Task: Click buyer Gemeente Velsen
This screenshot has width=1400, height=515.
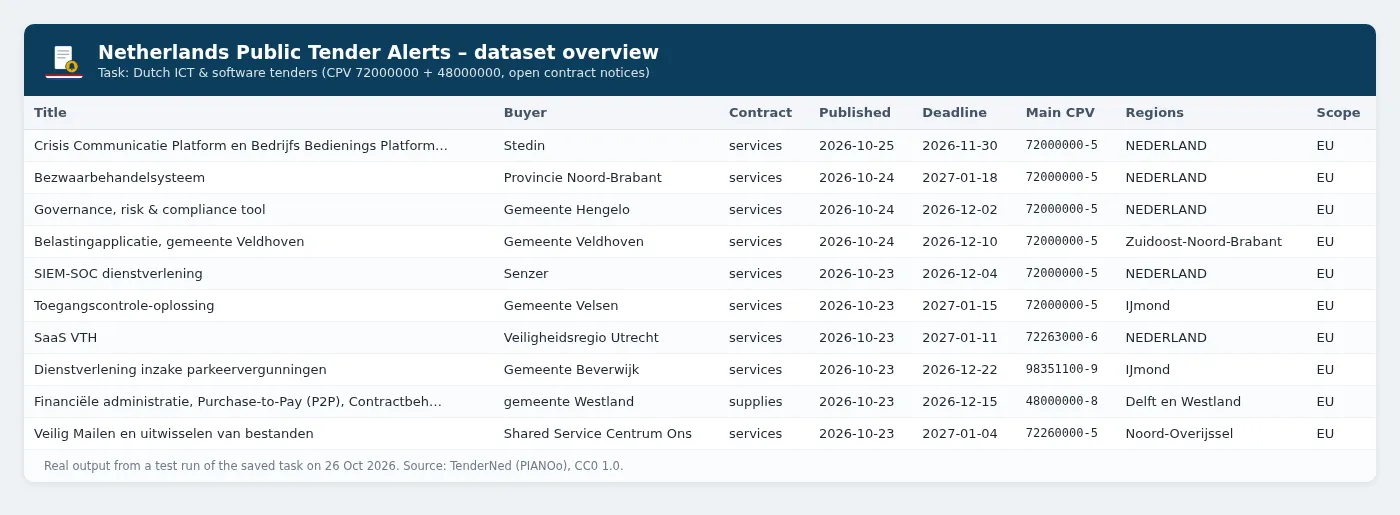Action: click(561, 306)
